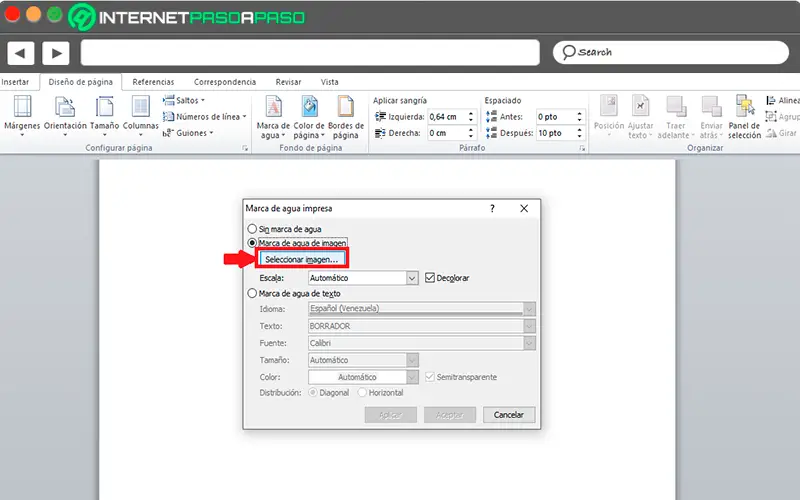Image resolution: width=800 pixels, height=500 pixels.
Task: Adjust the Después spacing stepper
Action: coord(580,133)
